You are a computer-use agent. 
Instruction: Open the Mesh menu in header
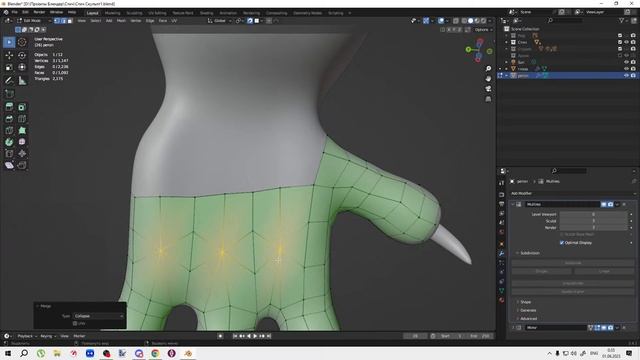click(121, 20)
